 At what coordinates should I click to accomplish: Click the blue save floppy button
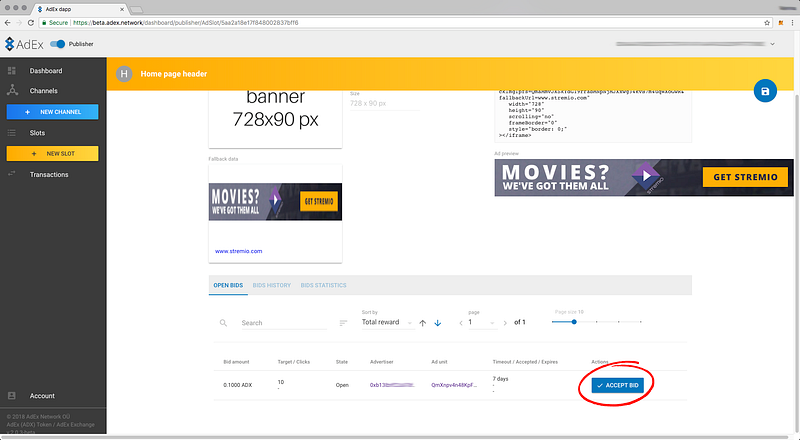(x=765, y=91)
